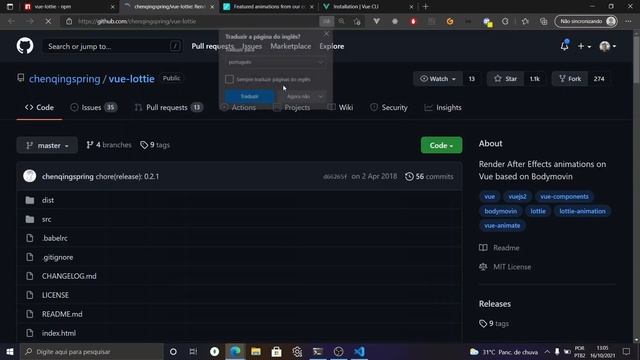The width and height of the screenshot is (640, 360).
Task: Open the plus create-new menu
Action: [584, 47]
